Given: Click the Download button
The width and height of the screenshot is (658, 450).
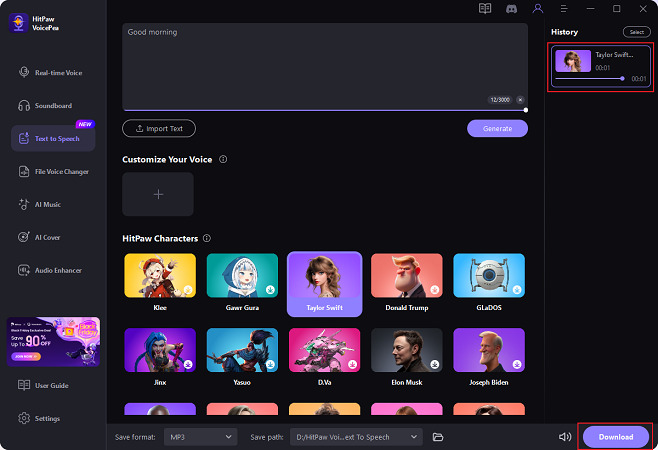Looking at the screenshot, I should pyautogui.click(x=616, y=437).
